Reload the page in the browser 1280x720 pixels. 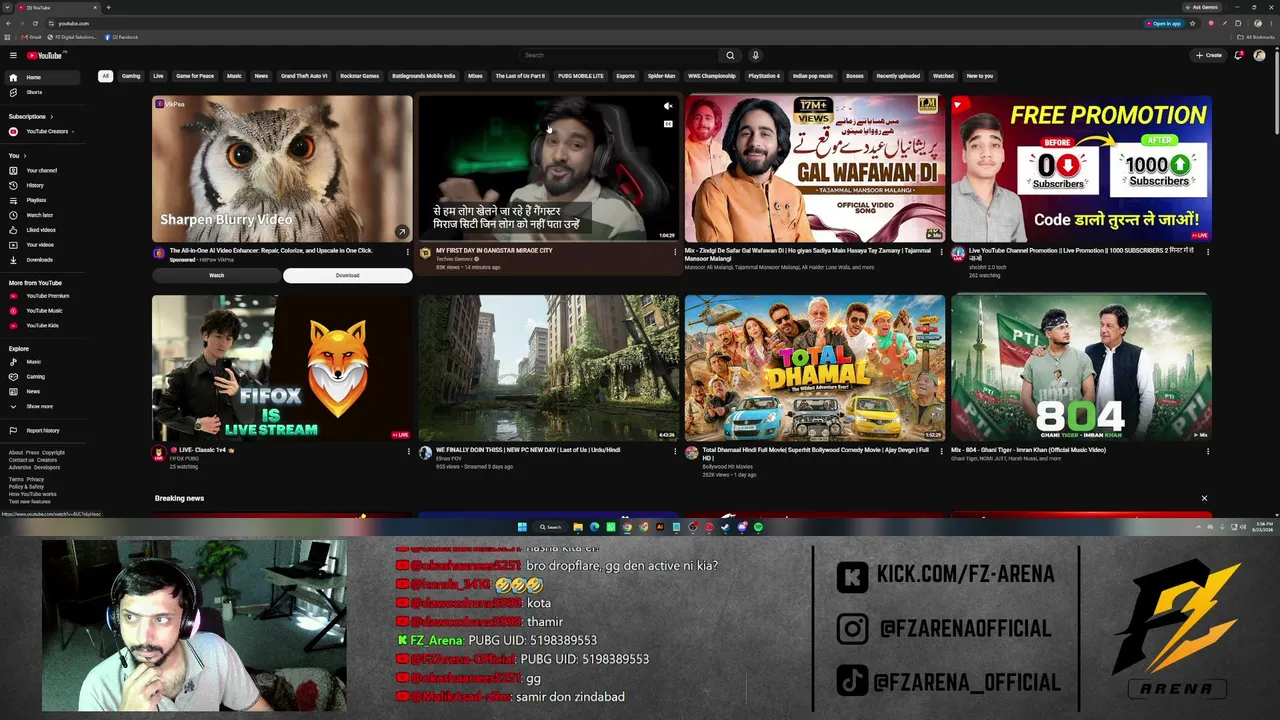point(35,23)
